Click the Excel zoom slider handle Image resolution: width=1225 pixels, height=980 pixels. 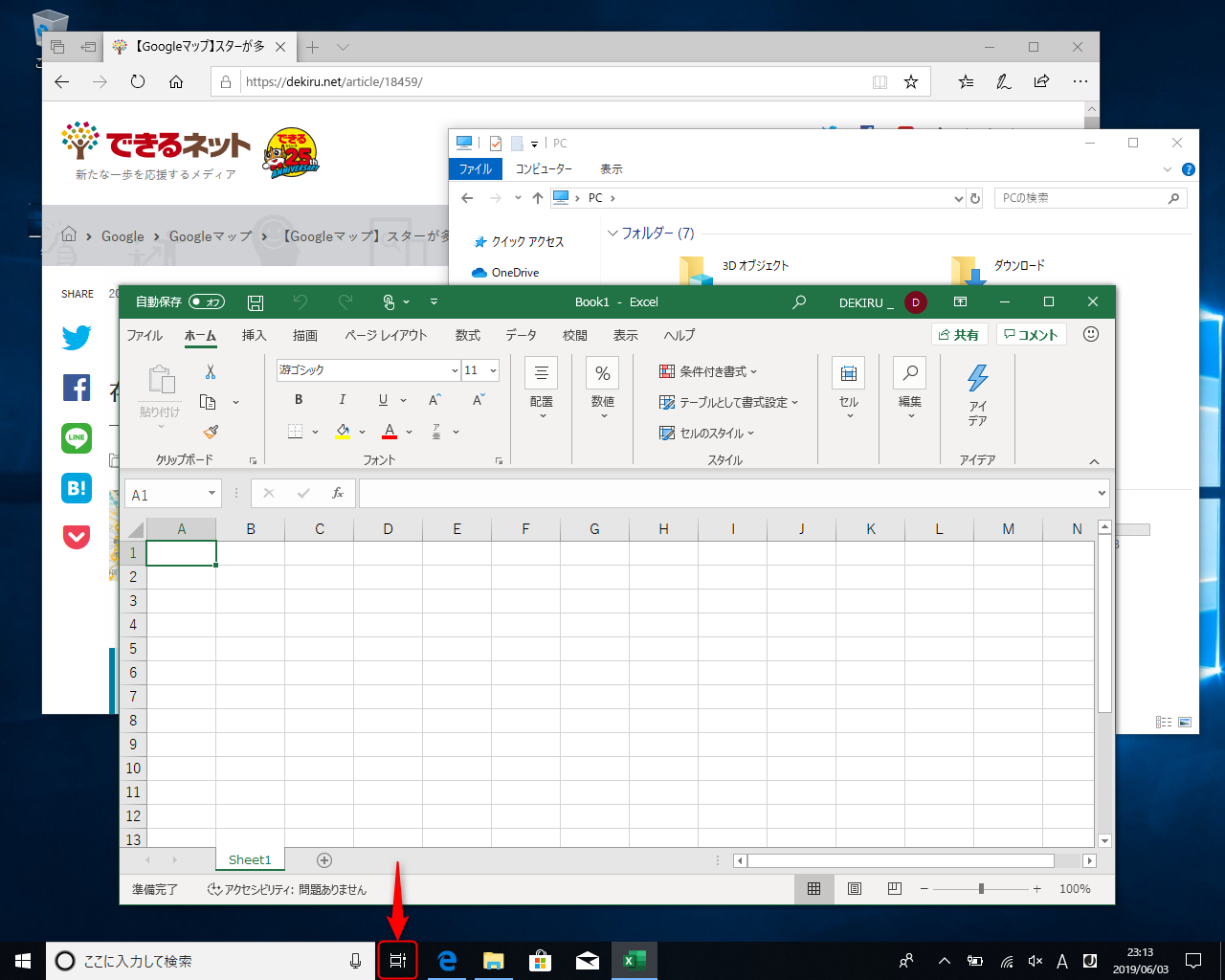981,889
